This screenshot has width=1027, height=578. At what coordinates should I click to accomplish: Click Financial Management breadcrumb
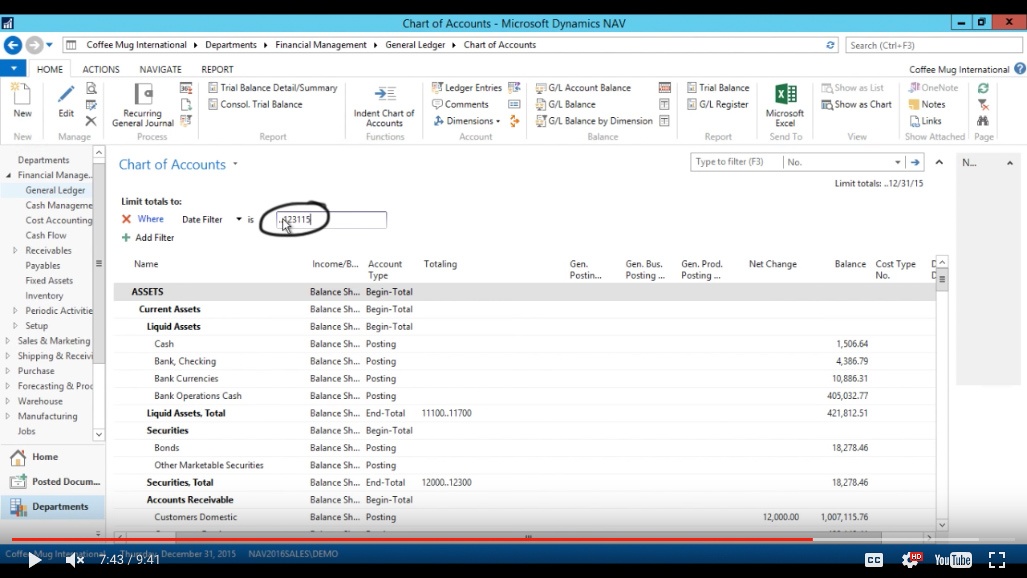[x=321, y=45]
